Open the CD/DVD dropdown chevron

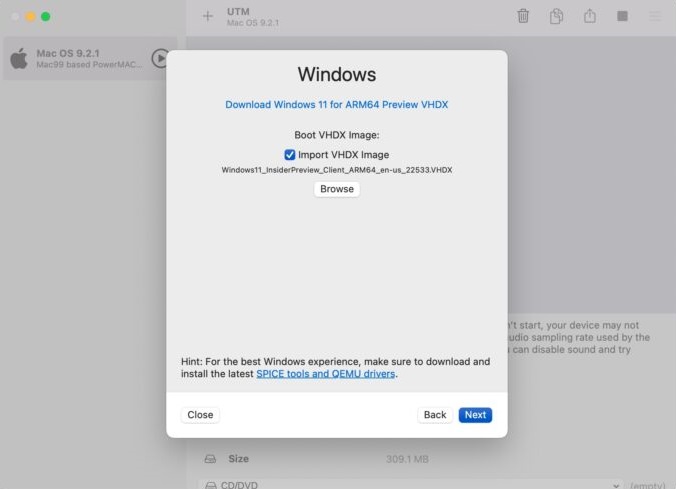pos(616,486)
